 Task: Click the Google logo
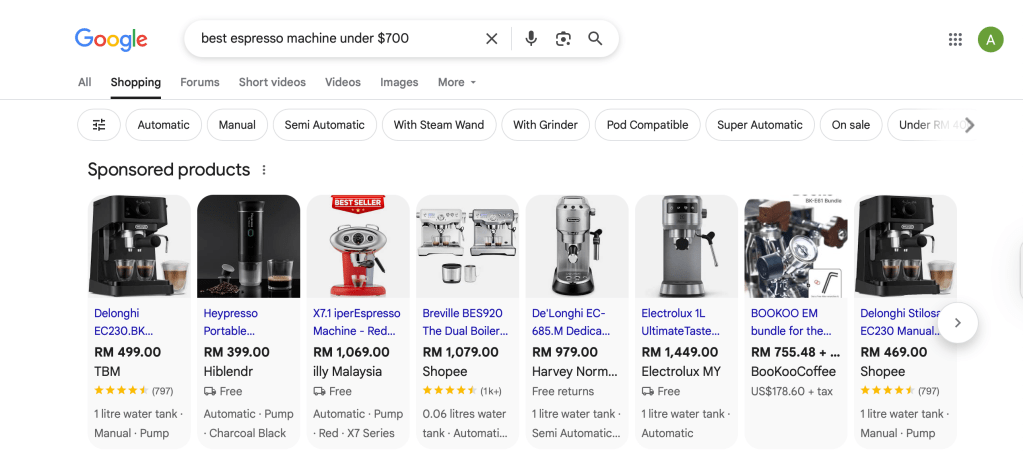tap(111, 39)
